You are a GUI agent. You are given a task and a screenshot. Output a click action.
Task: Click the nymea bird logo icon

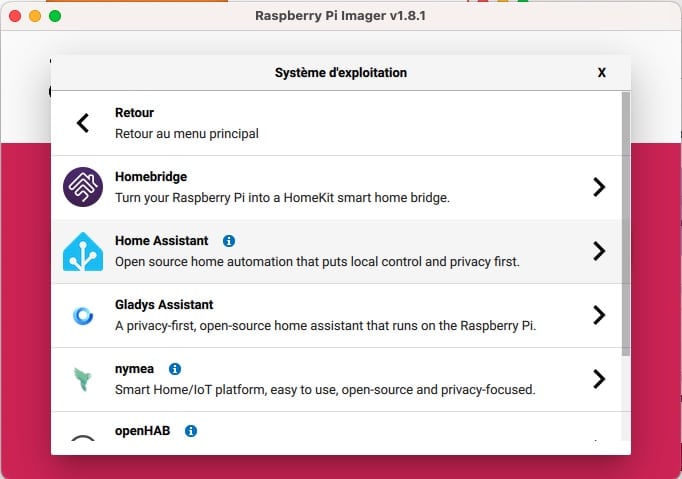point(83,379)
